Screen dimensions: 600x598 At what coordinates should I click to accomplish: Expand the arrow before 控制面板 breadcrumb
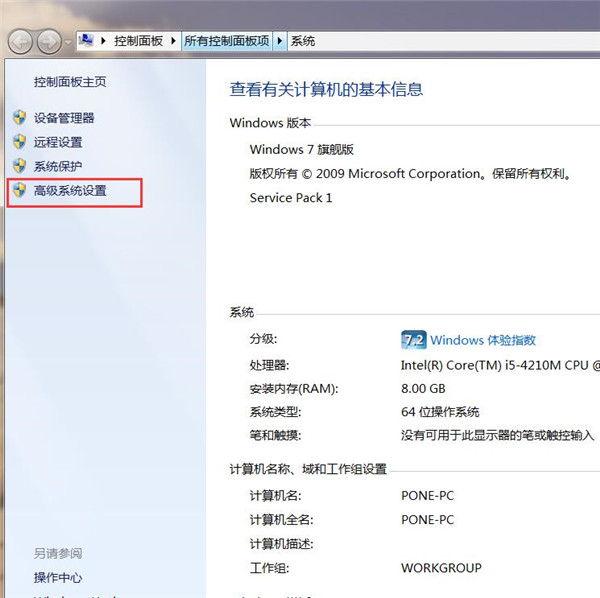pyautogui.click(x=105, y=41)
